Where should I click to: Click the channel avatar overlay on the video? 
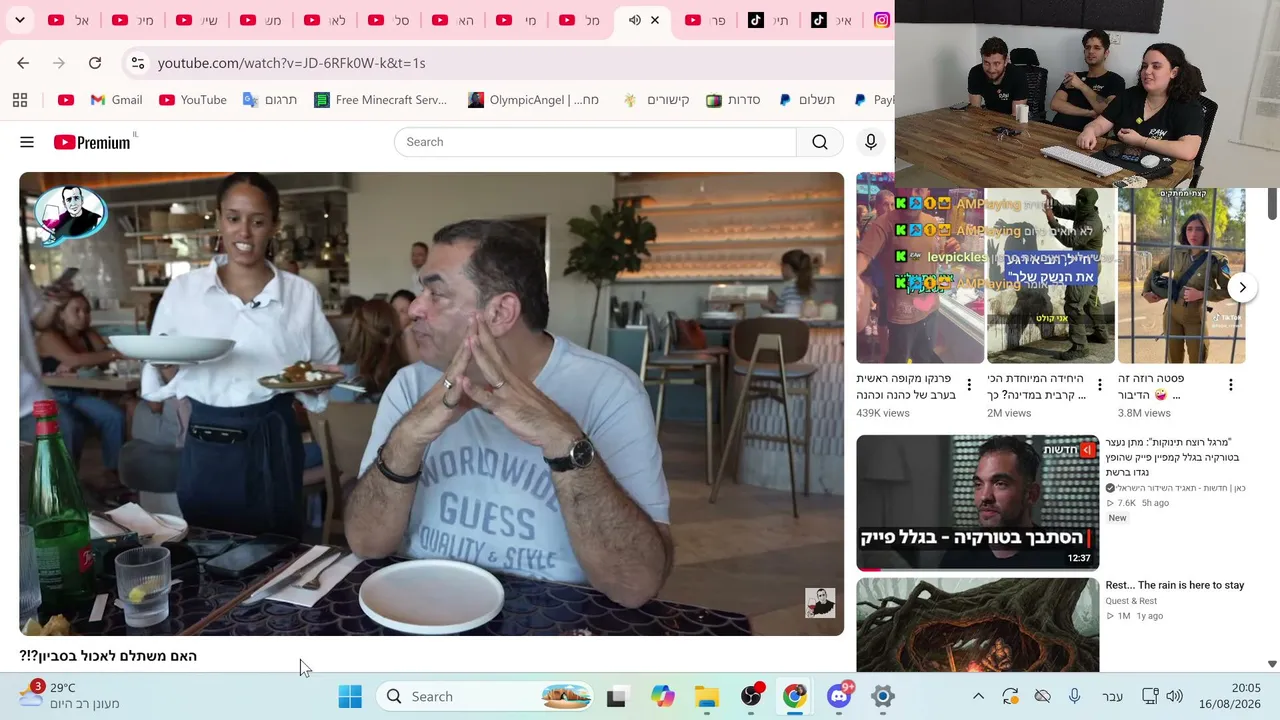pyautogui.click(x=70, y=214)
